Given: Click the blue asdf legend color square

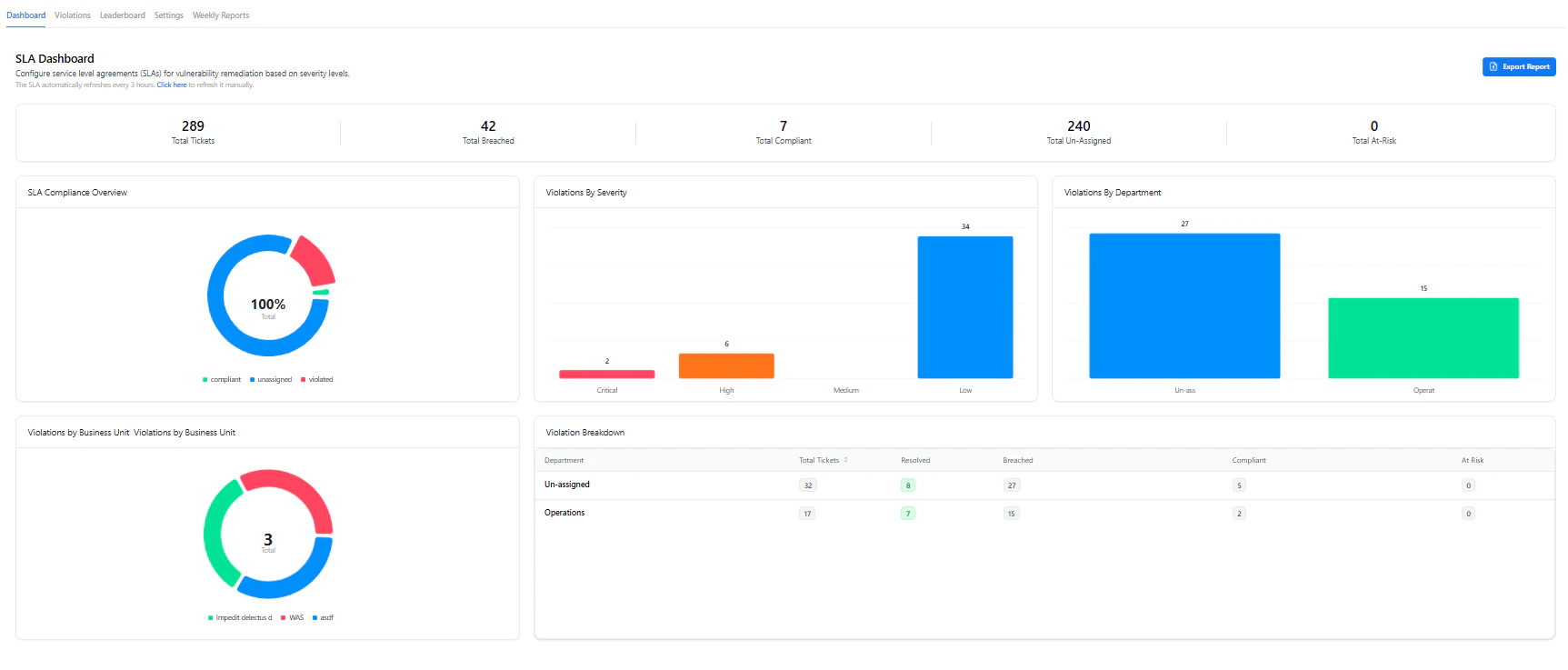Looking at the screenshot, I should click(x=315, y=618).
